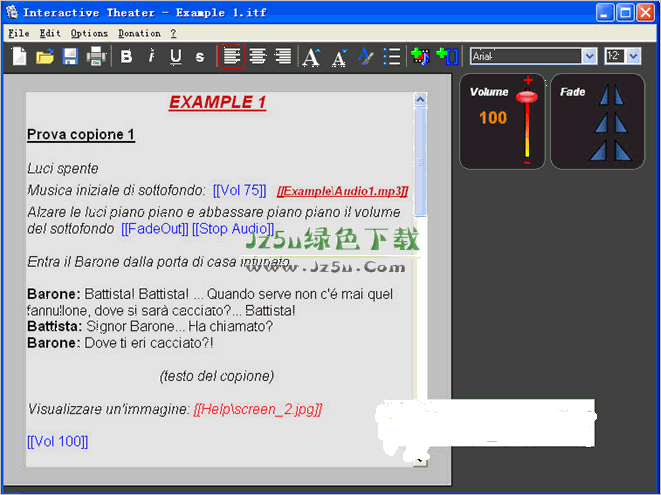The width and height of the screenshot is (661, 495).
Task: Toggle underline formatting
Action: point(175,57)
